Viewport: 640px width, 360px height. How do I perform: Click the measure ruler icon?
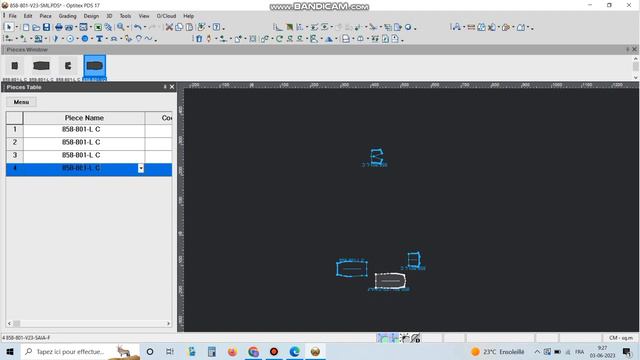[471, 27]
